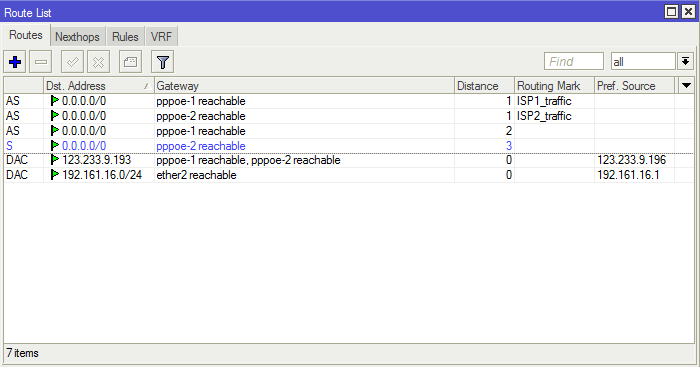Sort by the Pref. Source column header

click(x=634, y=85)
